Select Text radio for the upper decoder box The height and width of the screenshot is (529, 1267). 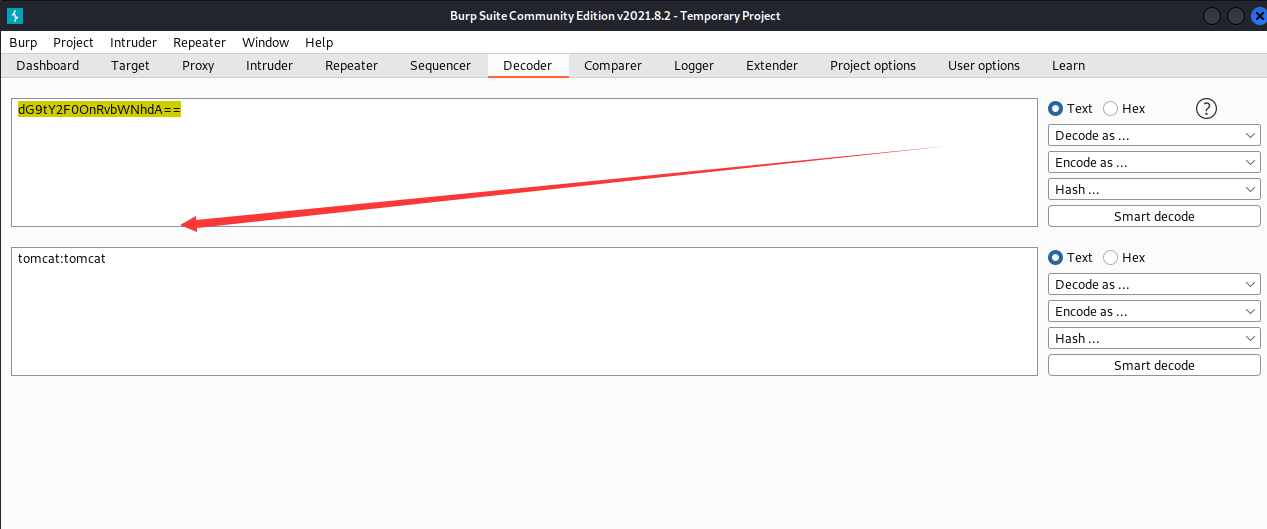(x=1056, y=108)
